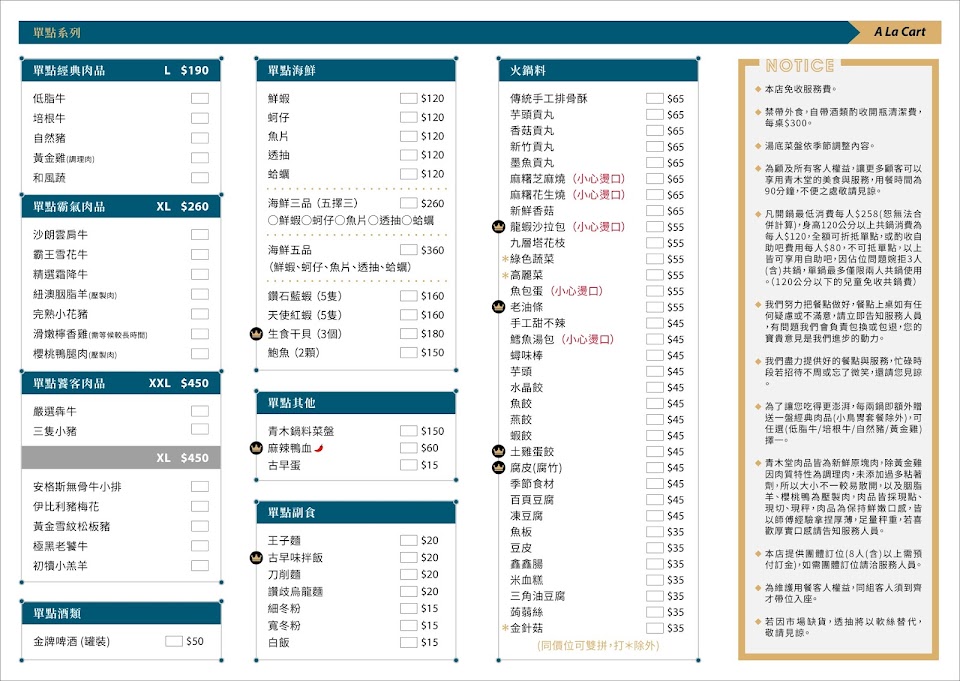Select the 魚片 circle under 海鮮三品

(340, 220)
